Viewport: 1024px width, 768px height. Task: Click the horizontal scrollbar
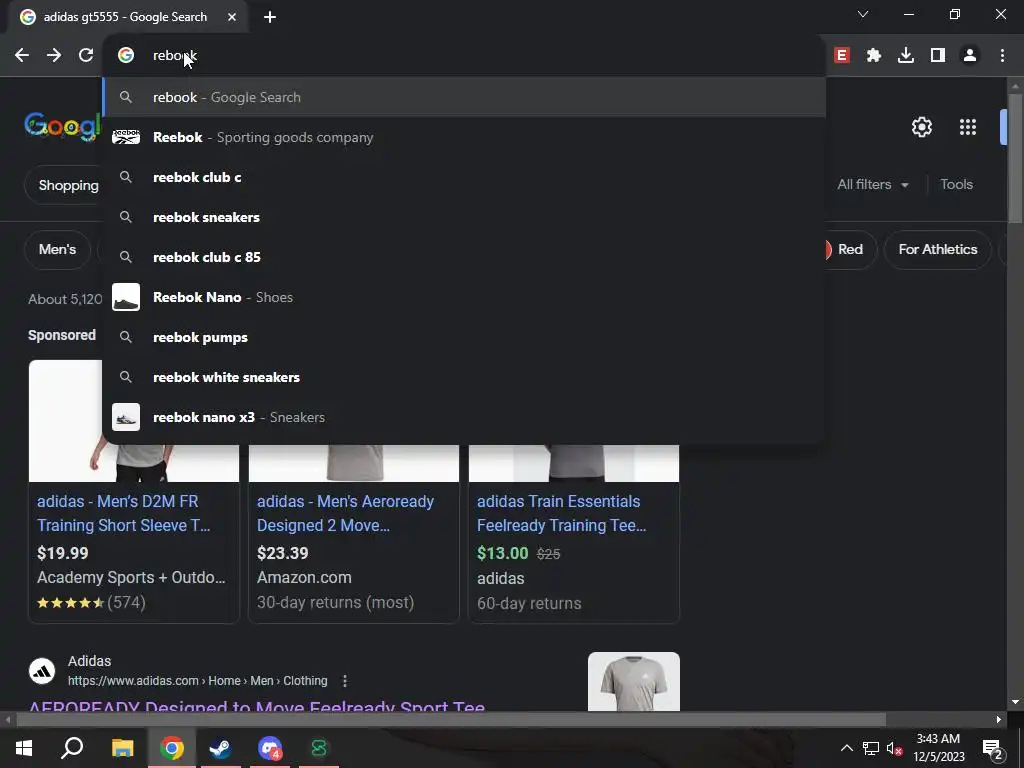451,720
